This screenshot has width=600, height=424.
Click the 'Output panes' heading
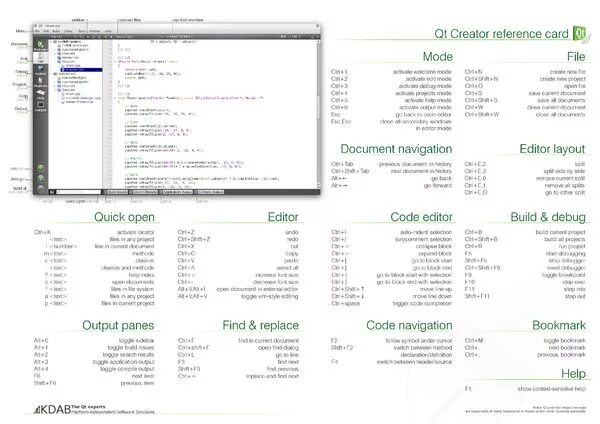(118, 325)
